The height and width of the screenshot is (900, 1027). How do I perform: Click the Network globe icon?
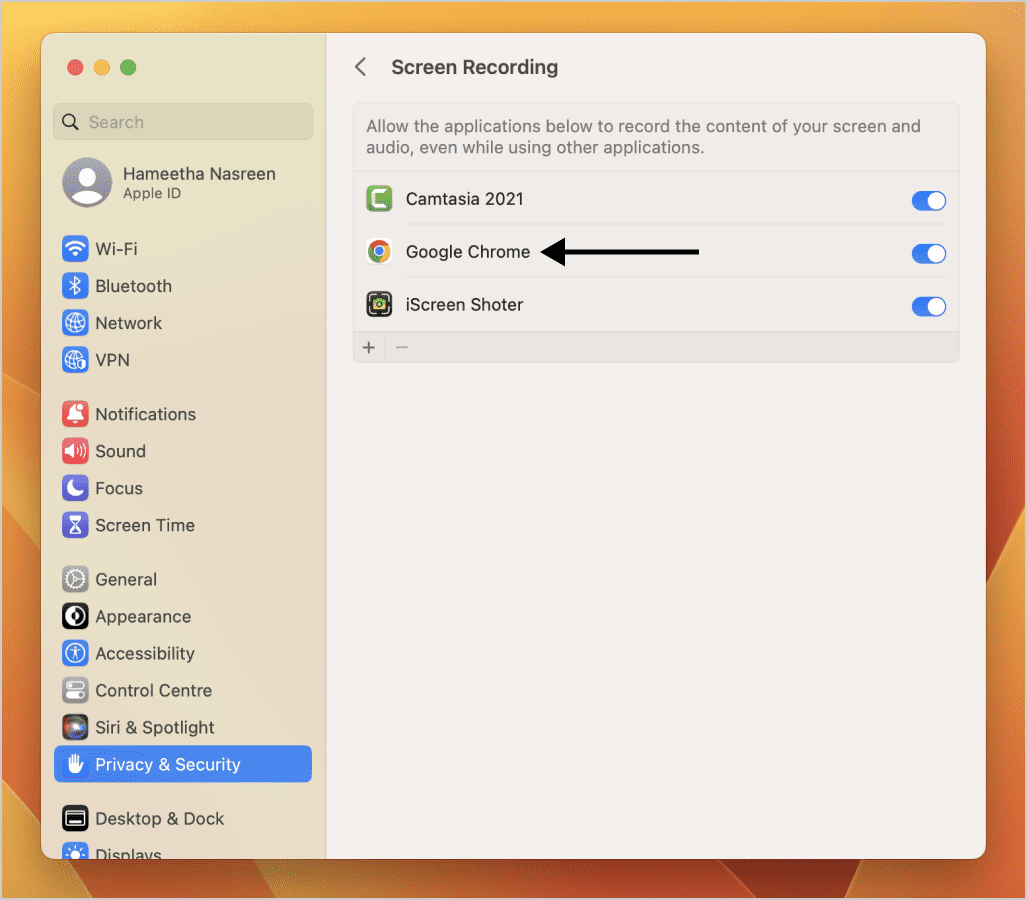(x=75, y=323)
